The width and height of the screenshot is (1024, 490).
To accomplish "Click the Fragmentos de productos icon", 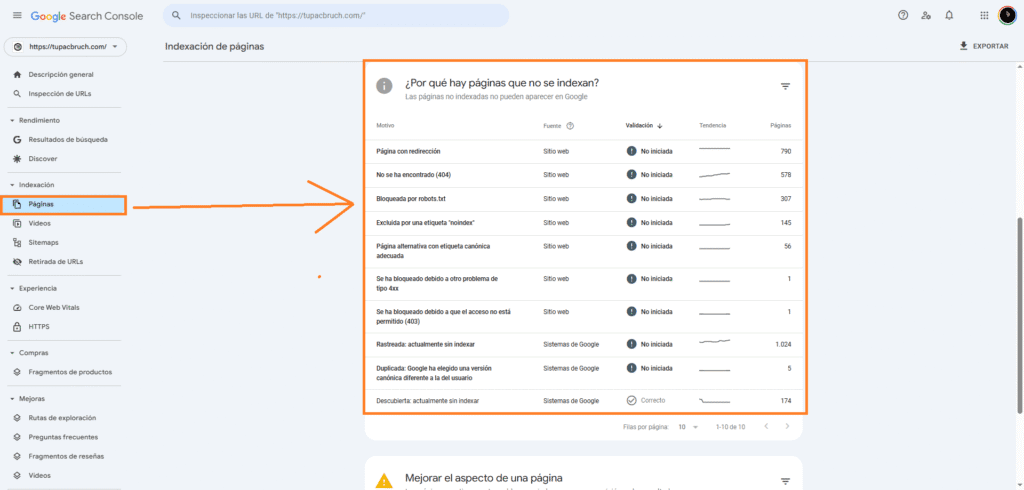I will coord(17,372).
